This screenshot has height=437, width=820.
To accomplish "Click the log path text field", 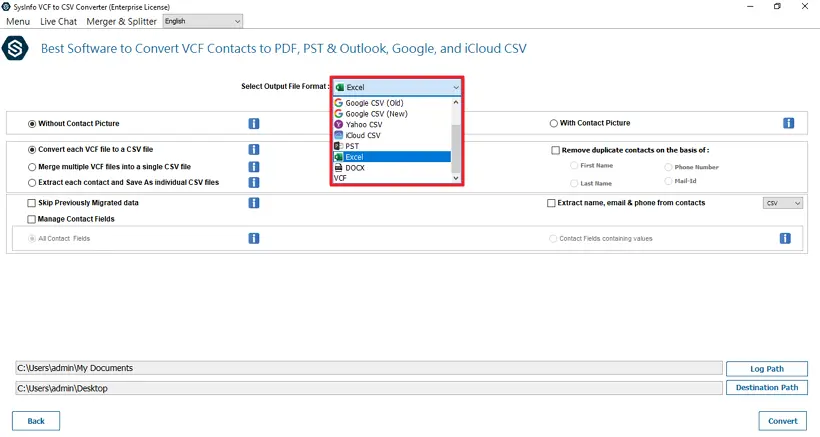I will click(x=369, y=368).
